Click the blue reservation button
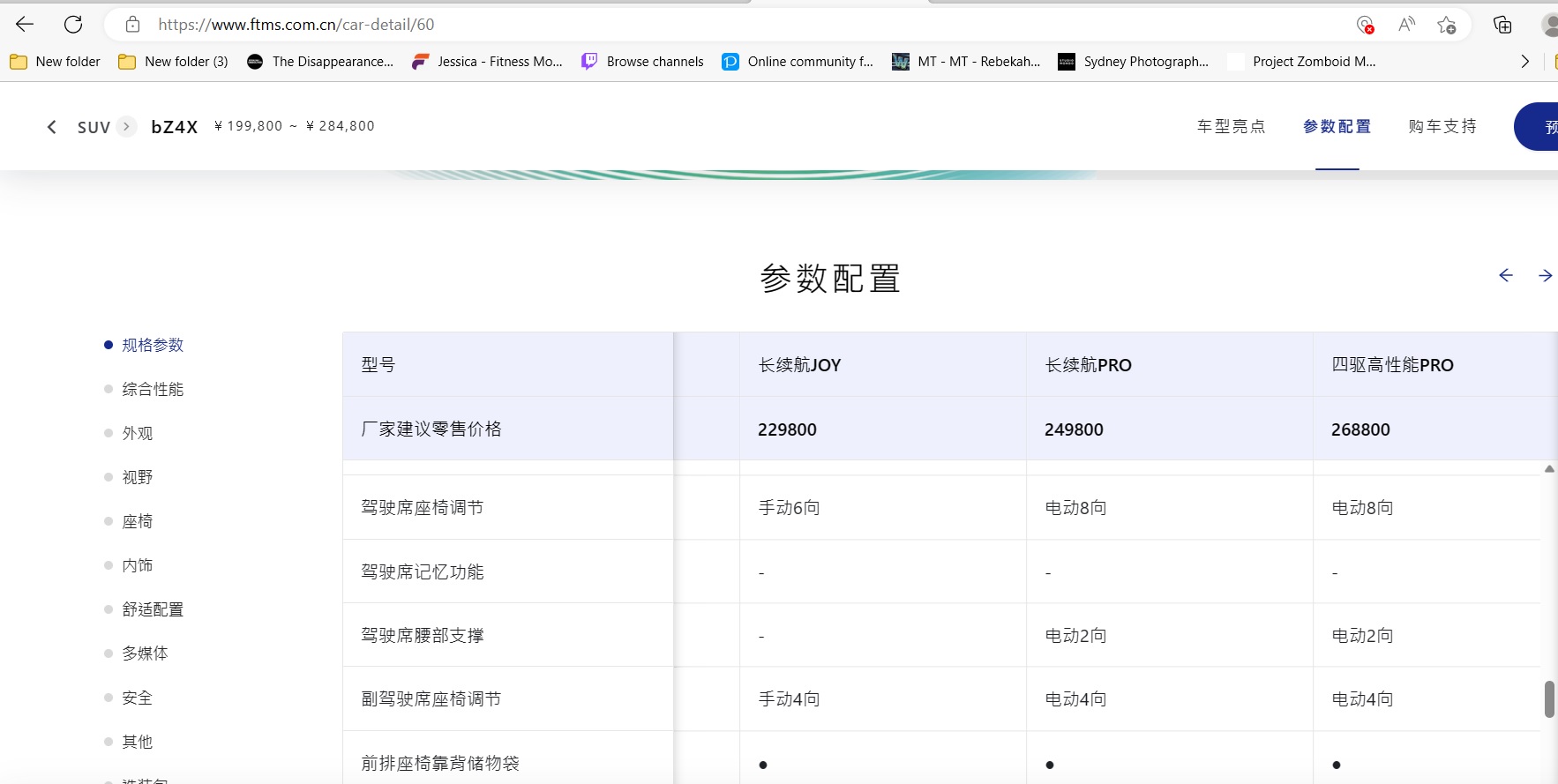1558x784 pixels. pyautogui.click(x=1537, y=127)
